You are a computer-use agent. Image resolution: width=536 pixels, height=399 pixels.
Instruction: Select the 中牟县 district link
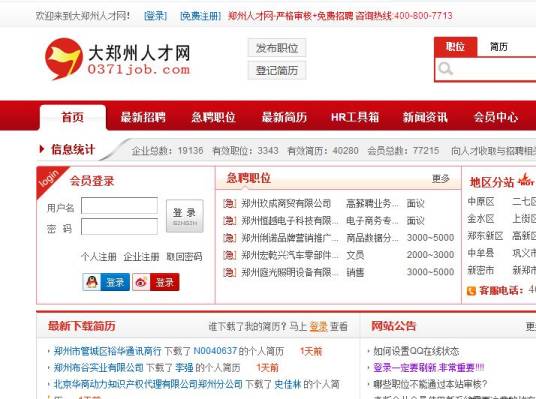pyautogui.click(x=481, y=253)
